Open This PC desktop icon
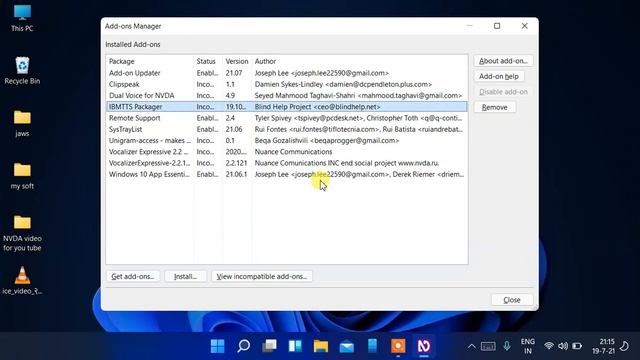The image size is (640, 360). 22,18
